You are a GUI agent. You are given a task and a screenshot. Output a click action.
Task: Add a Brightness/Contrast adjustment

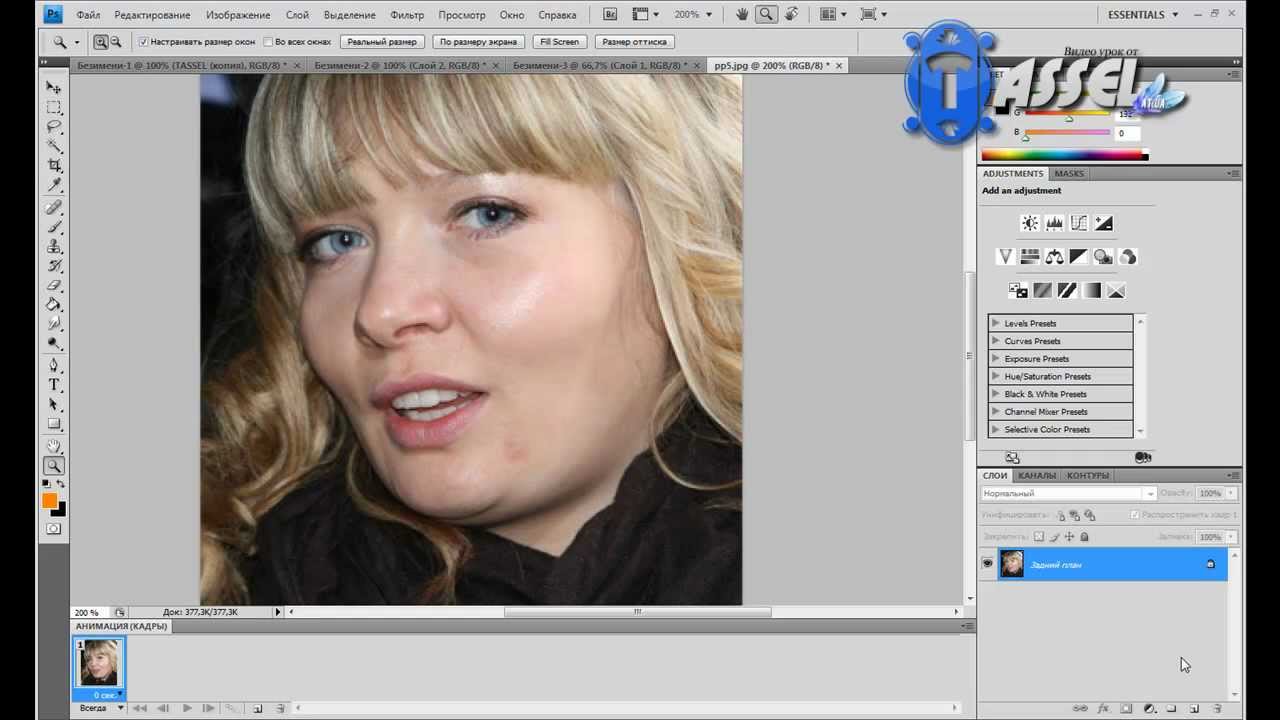coord(1029,223)
